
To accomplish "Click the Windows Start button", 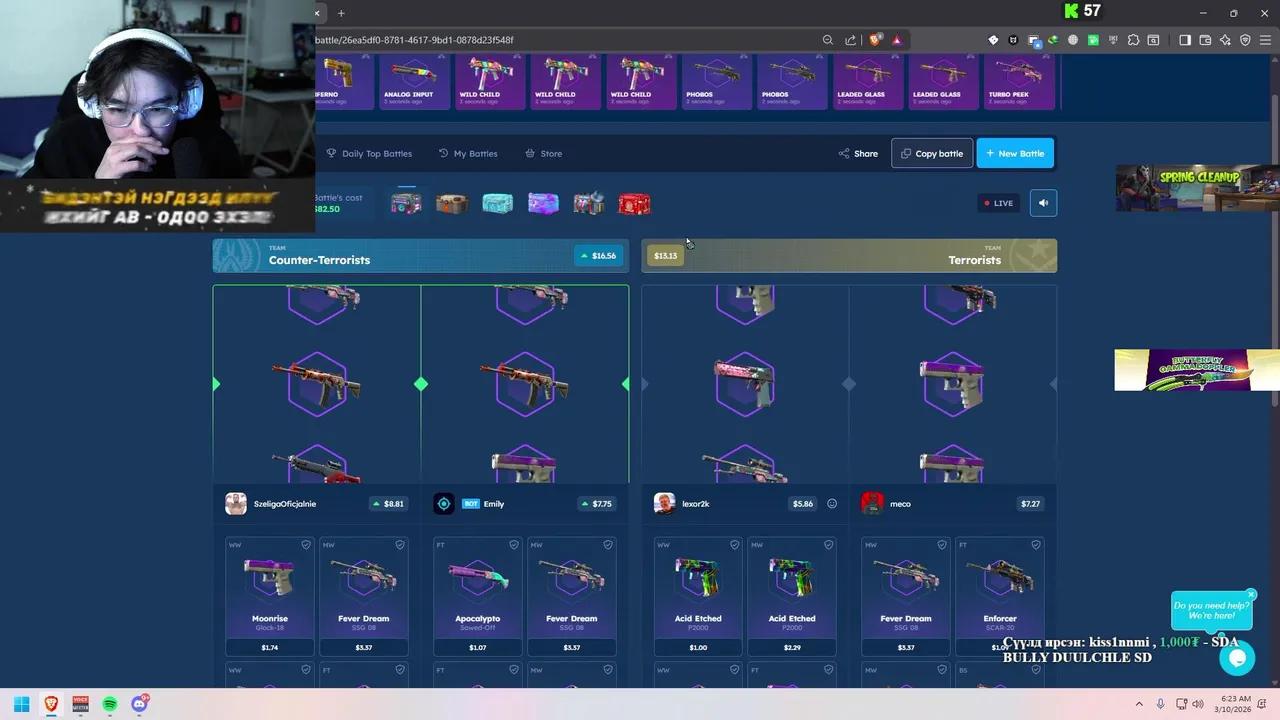I will (x=20, y=704).
